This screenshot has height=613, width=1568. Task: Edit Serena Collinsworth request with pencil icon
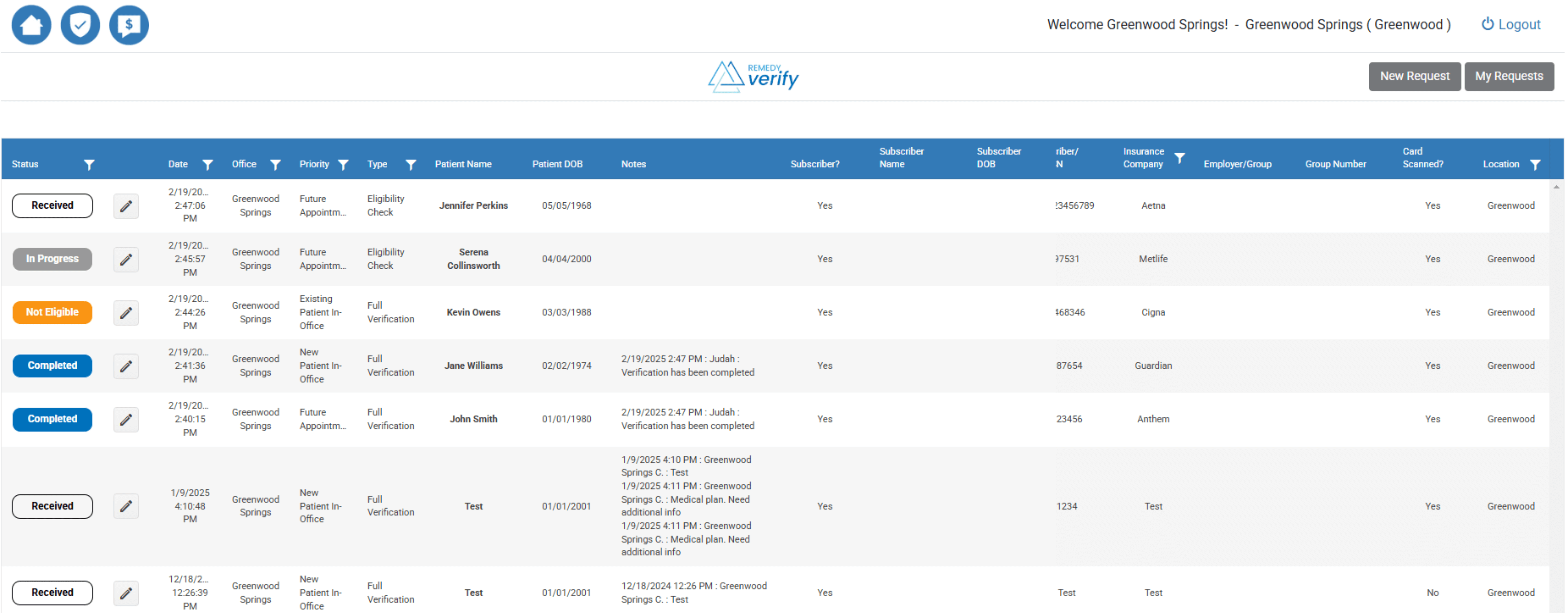126,259
